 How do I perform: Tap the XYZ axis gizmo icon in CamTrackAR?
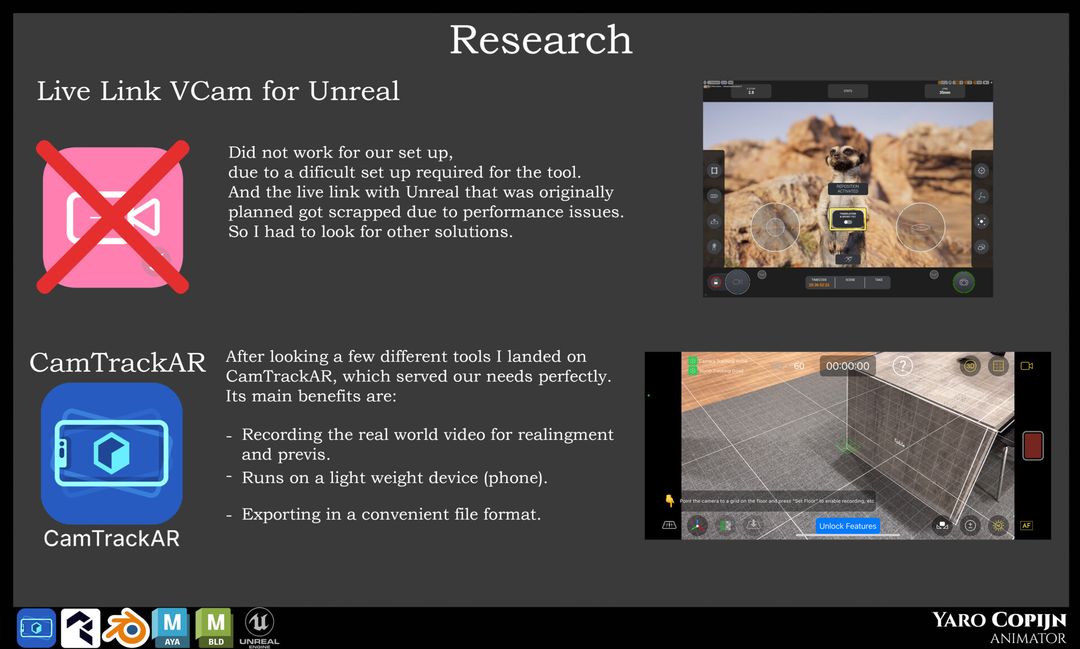[x=698, y=526]
